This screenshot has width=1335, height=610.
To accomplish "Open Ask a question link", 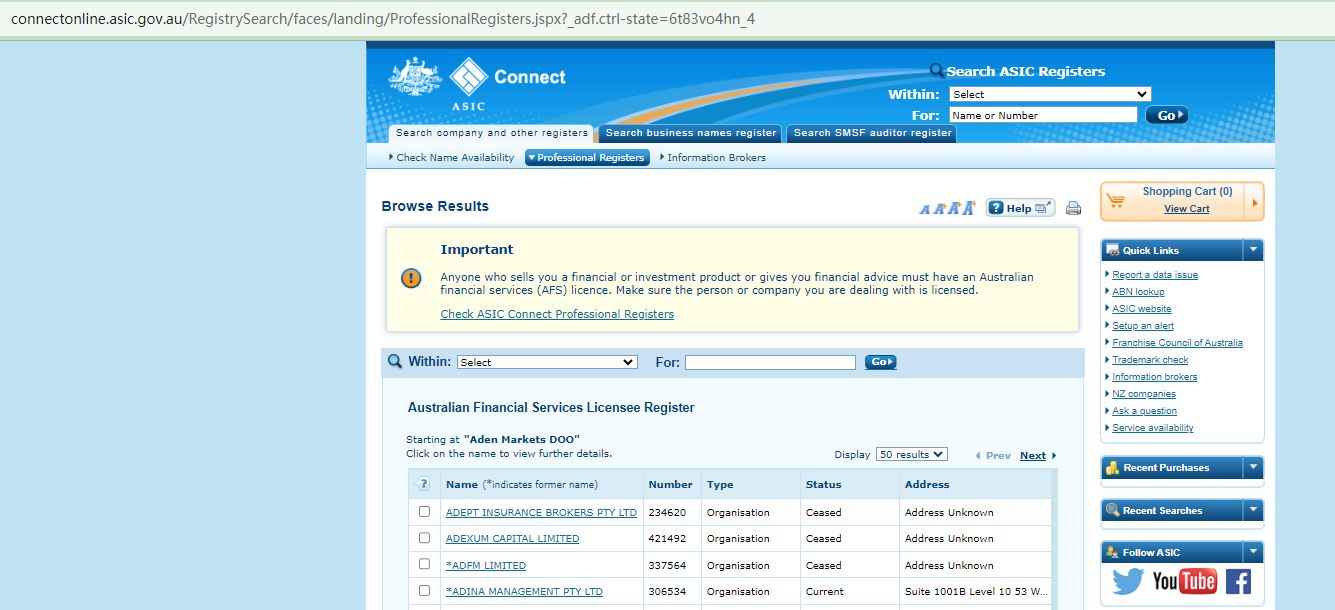I will coord(1144,411).
